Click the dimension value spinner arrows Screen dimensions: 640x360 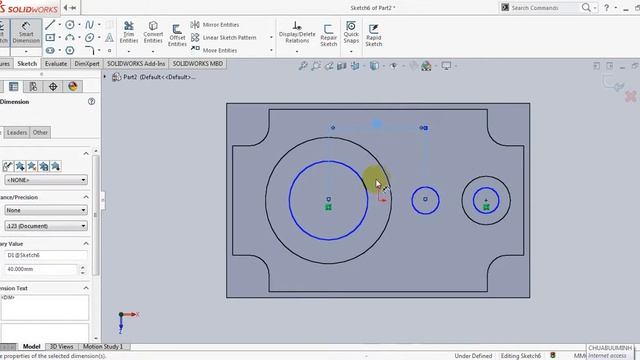coord(83,269)
